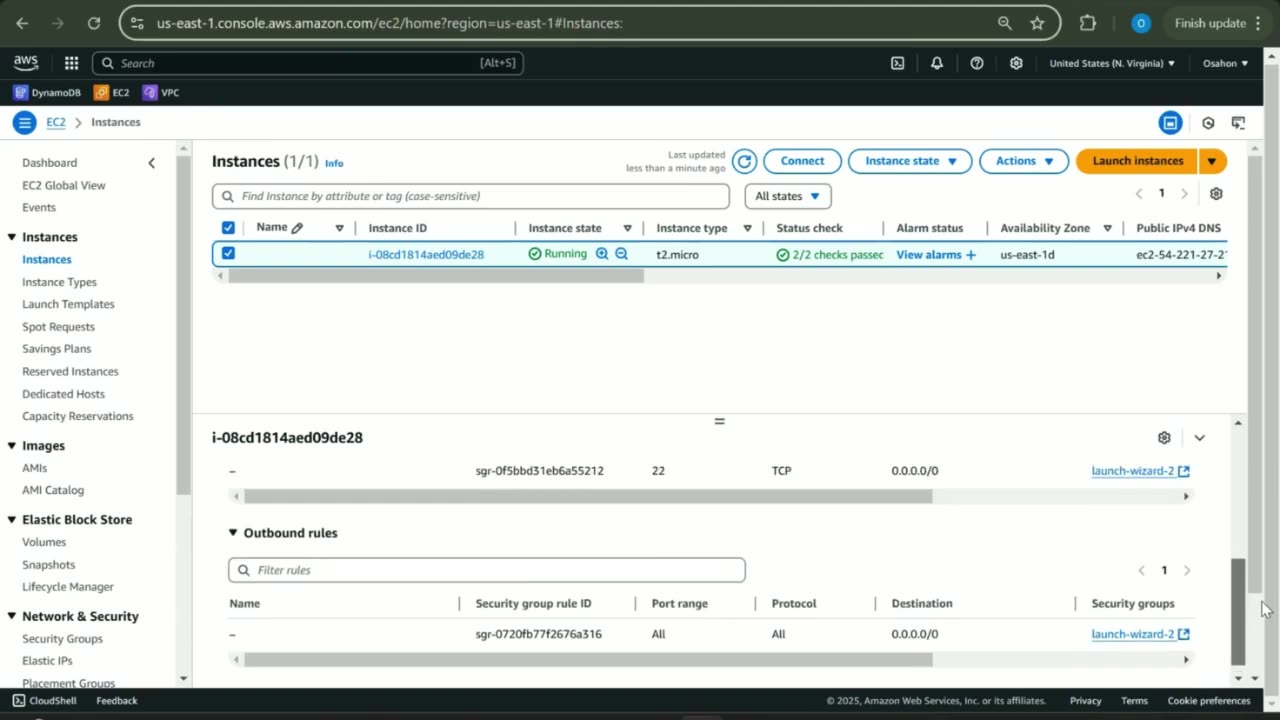The width and height of the screenshot is (1280, 720).
Task: Open browser extensions puzzle icon
Action: (x=1088, y=23)
